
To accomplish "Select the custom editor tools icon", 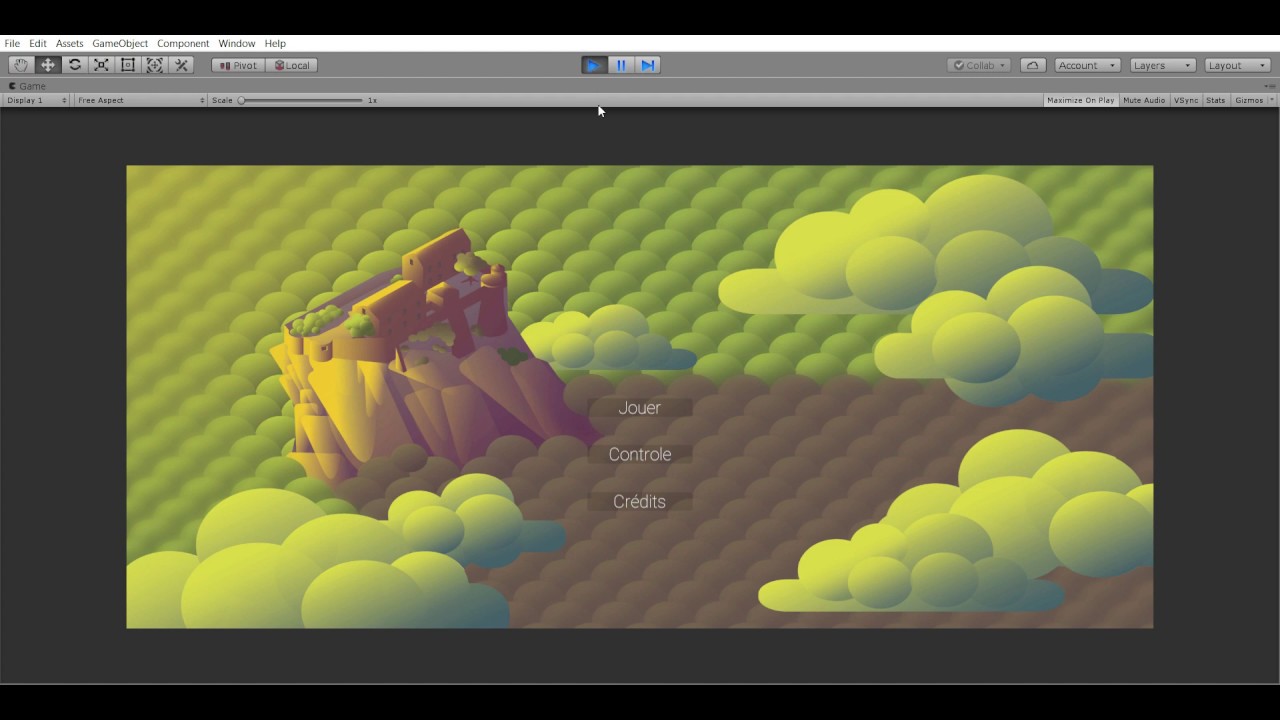I will point(181,65).
